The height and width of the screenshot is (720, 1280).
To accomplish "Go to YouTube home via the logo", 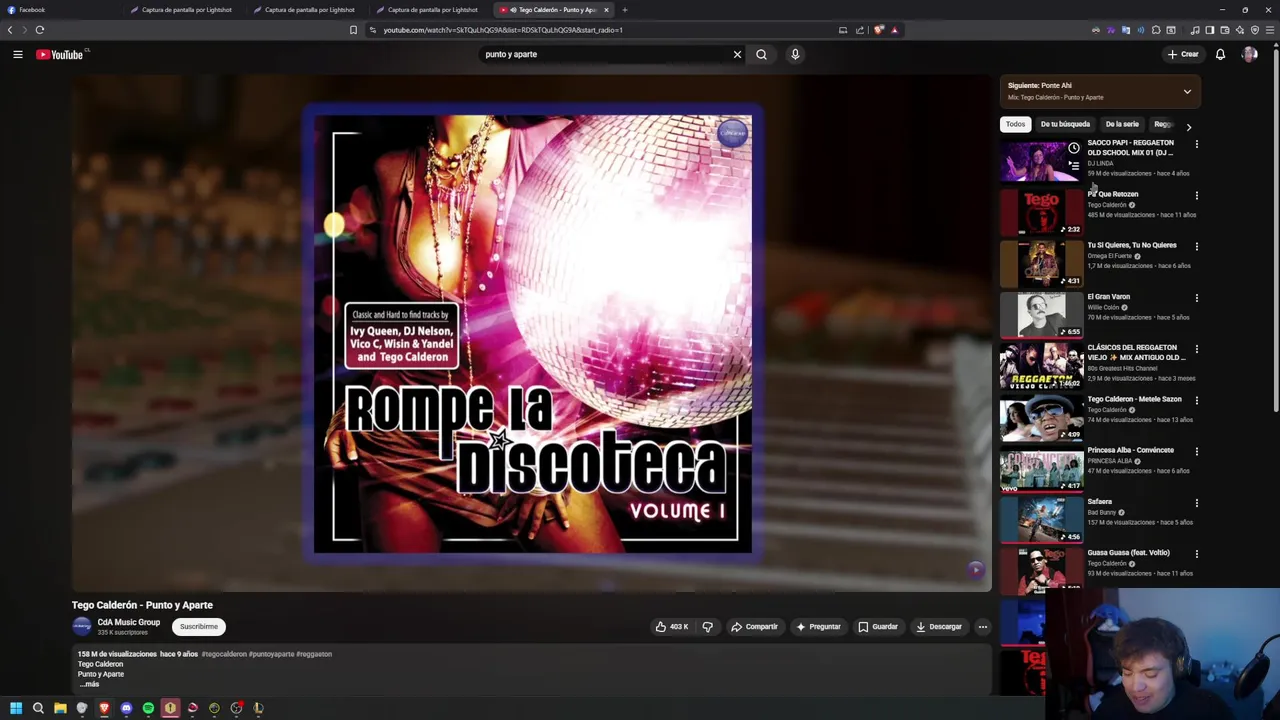I will (x=60, y=54).
